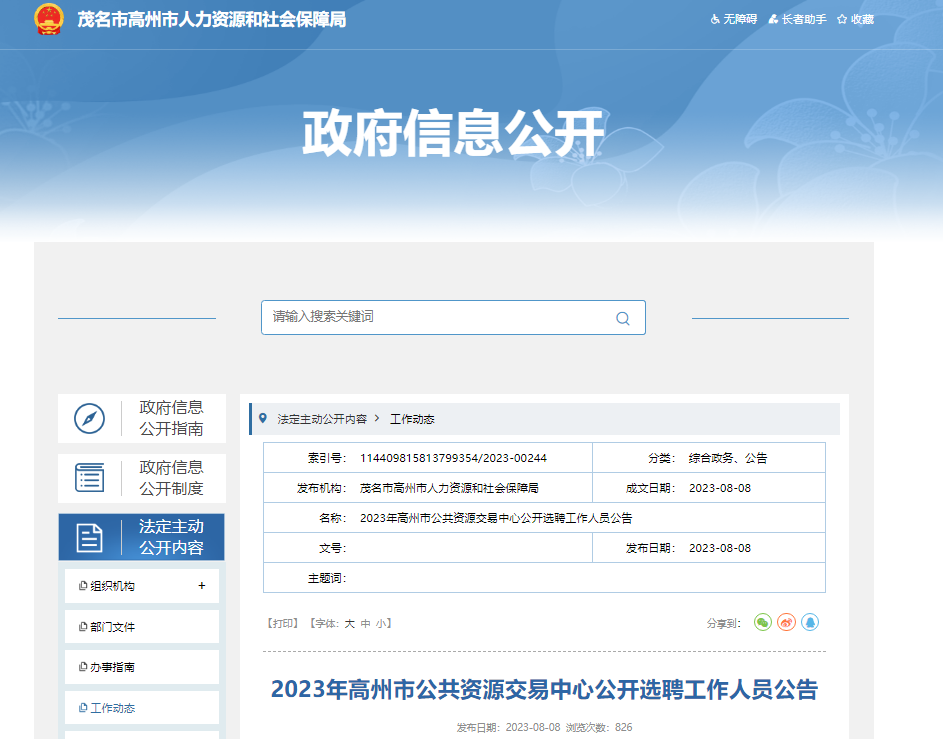Click the national emblem logo

(48, 19)
